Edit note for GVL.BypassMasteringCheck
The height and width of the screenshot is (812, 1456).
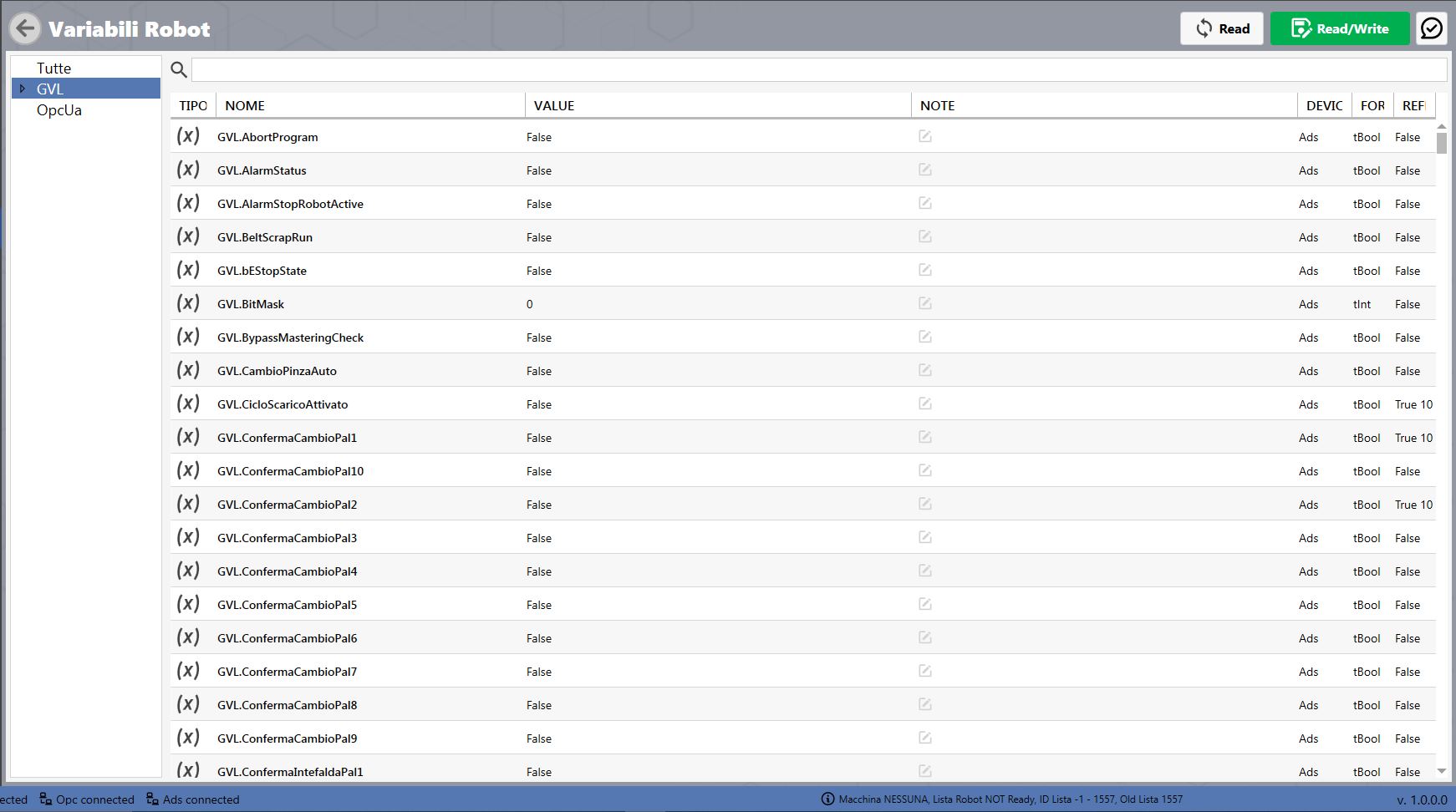[925, 337]
